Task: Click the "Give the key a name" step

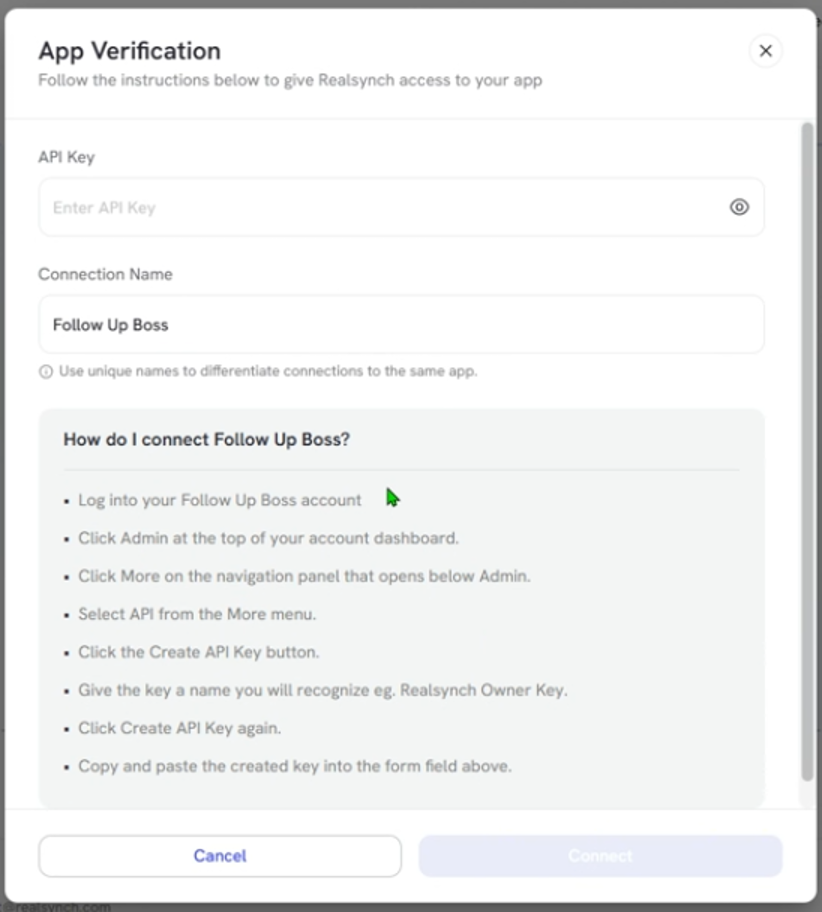Action: point(323,690)
